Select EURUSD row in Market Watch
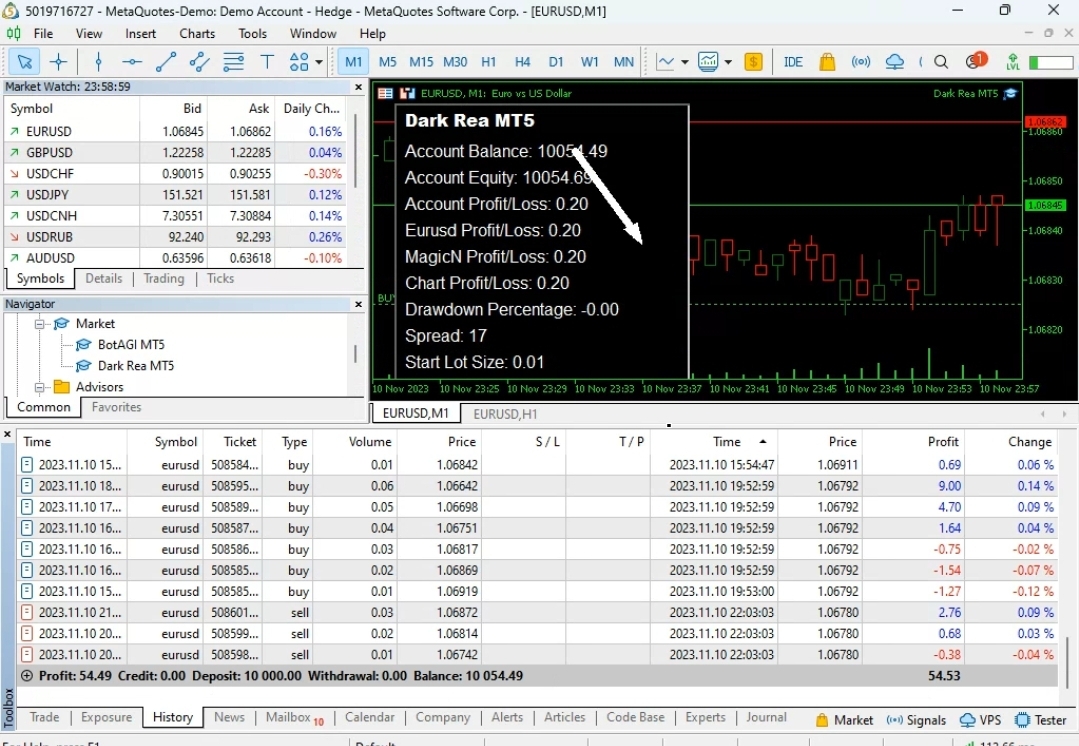1079x746 pixels. (176, 131)
